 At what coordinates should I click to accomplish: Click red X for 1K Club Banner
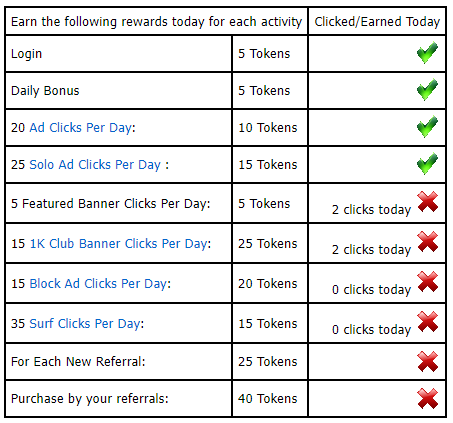coord(428,242)
